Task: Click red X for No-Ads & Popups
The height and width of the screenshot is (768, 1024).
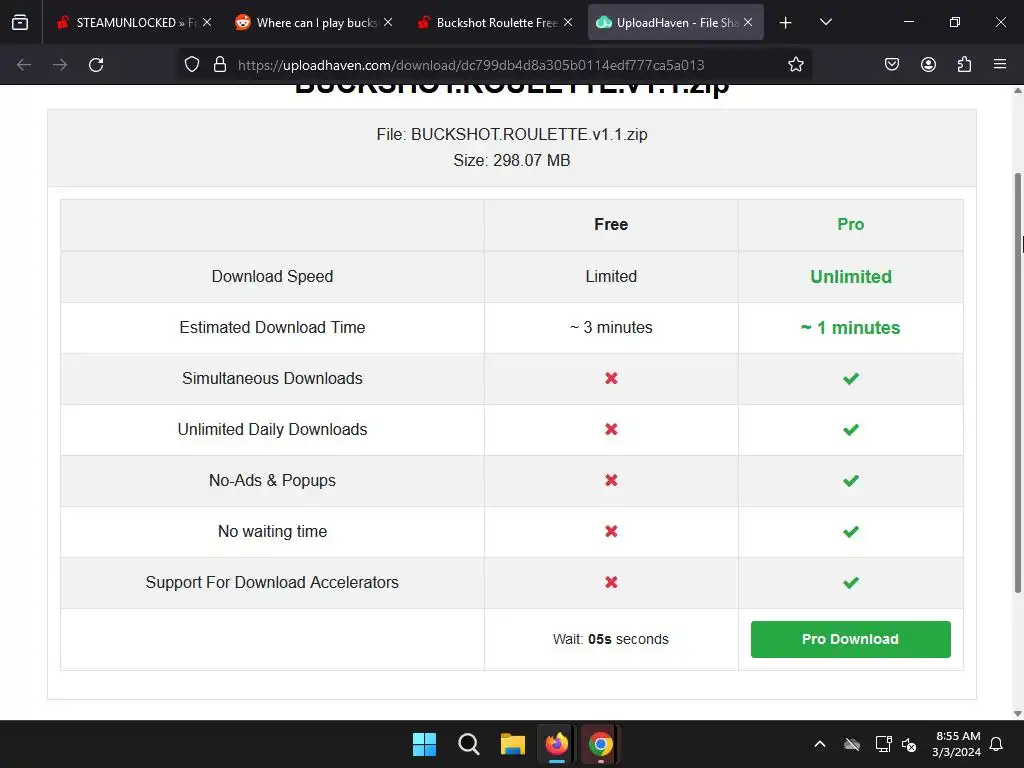Action: pos(611,480)
